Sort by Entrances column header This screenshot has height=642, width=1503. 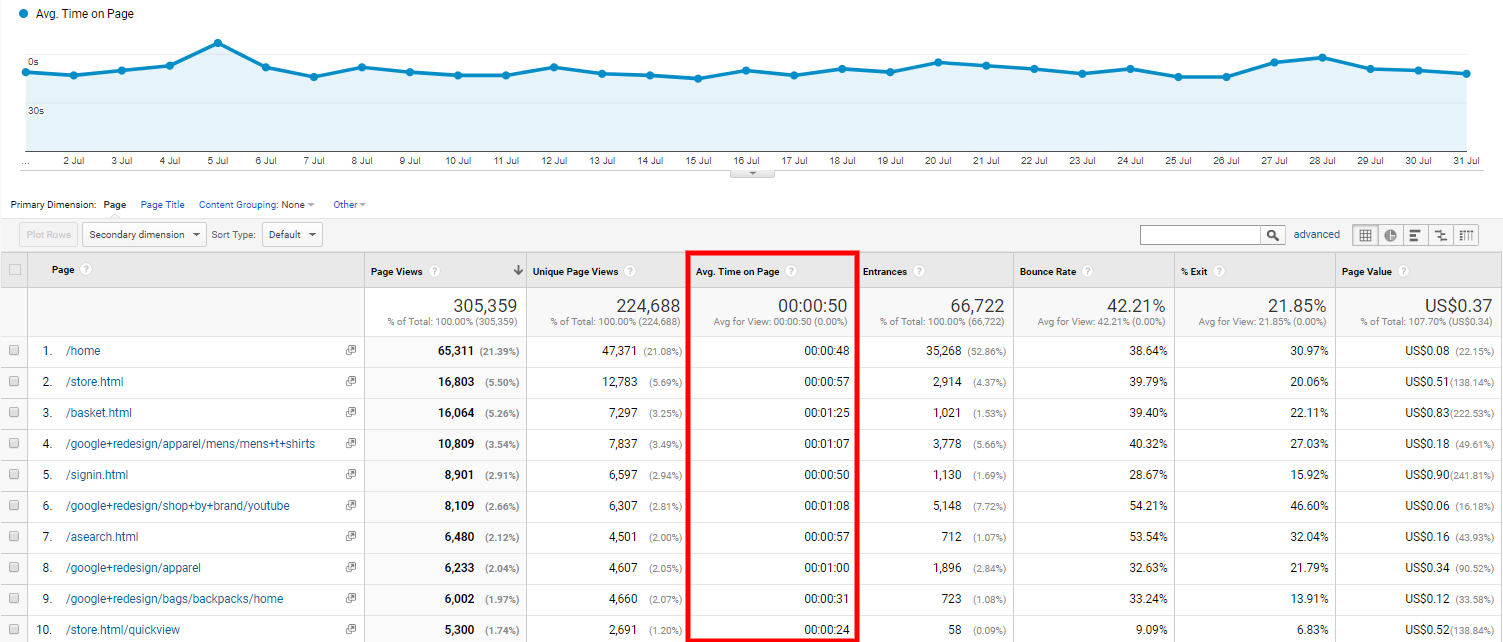884,271
